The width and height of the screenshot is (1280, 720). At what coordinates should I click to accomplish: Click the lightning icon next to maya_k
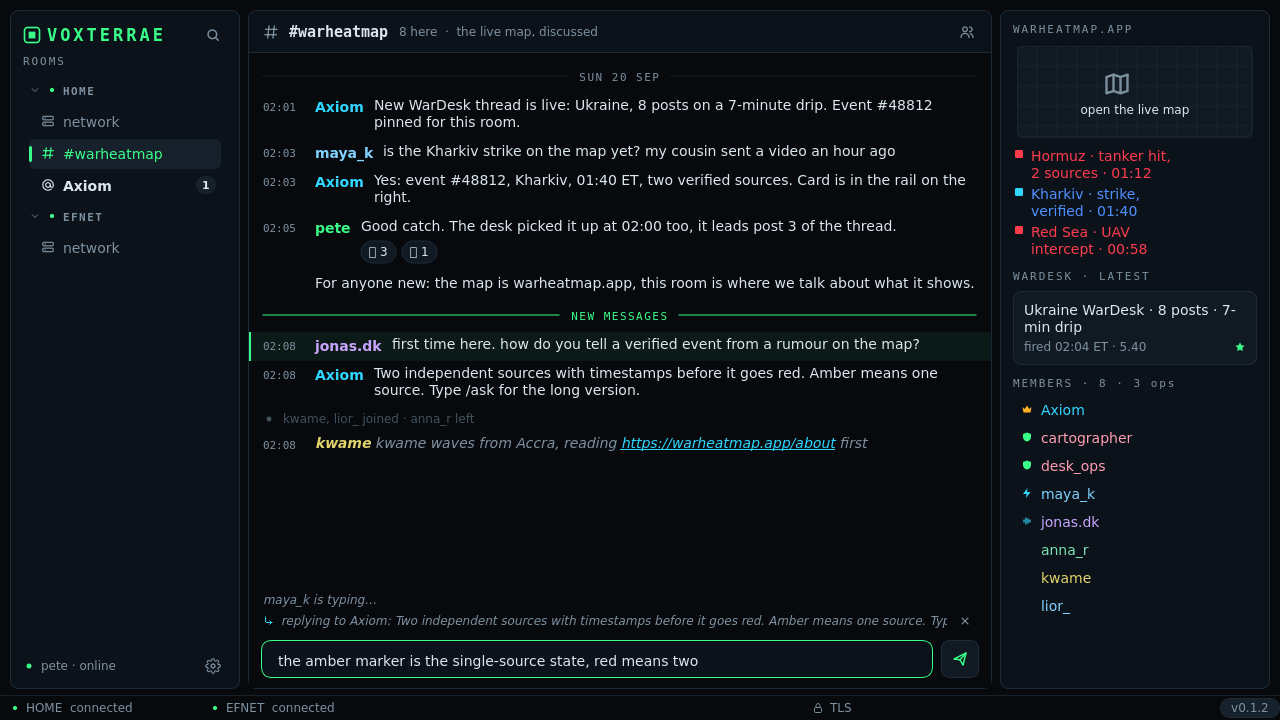coord(1027,494)
